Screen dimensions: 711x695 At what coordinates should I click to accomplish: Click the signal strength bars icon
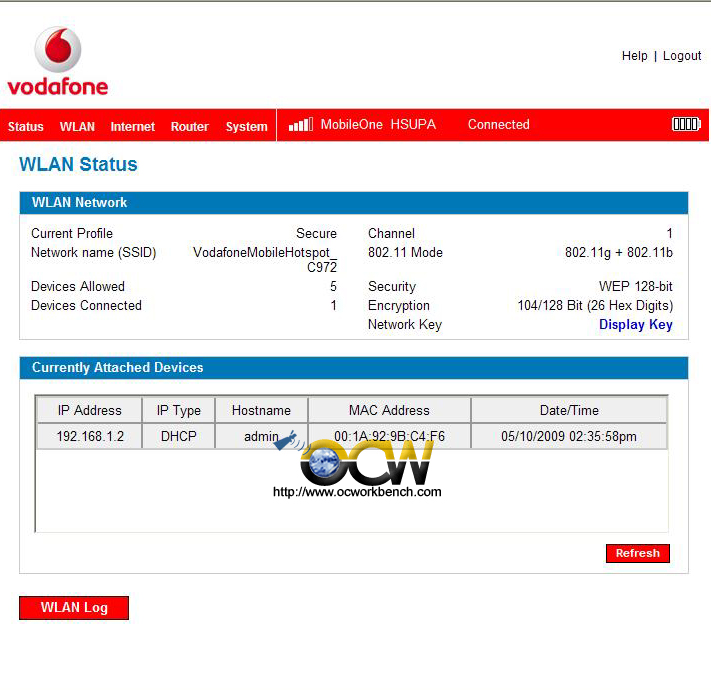coord(301,124)
